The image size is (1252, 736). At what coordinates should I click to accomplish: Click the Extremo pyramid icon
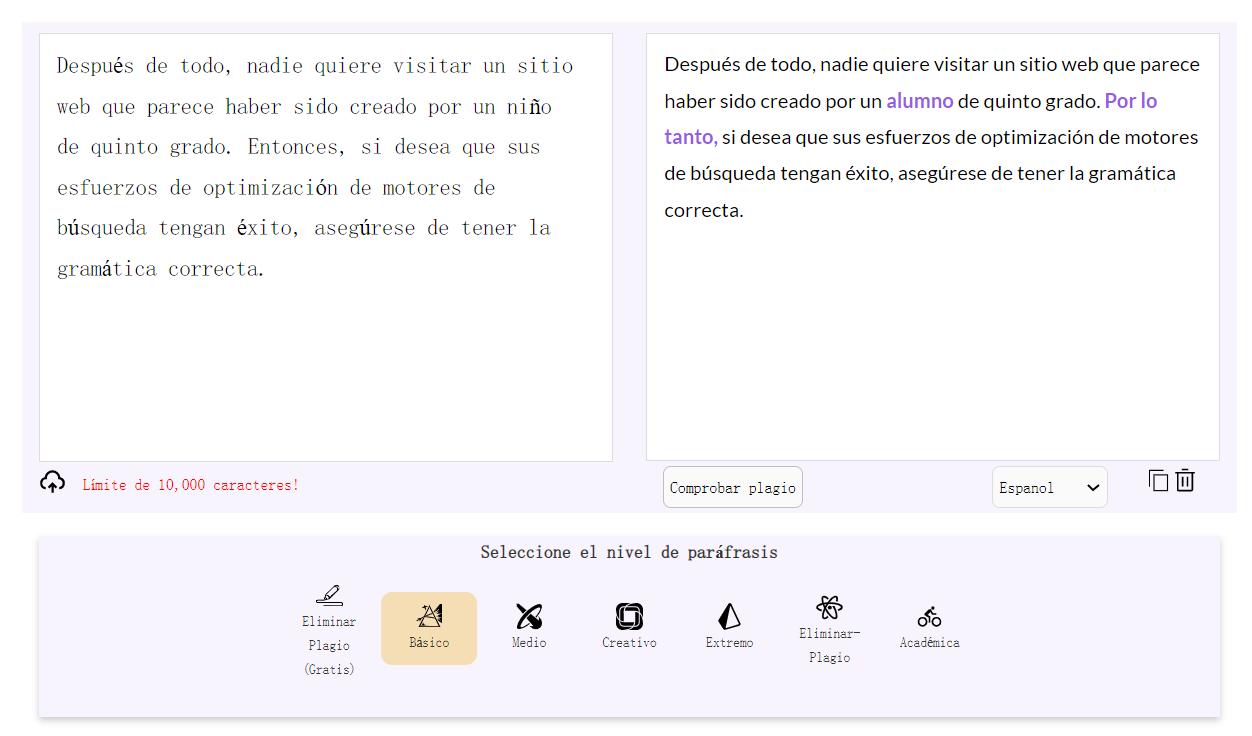point(729,615)
